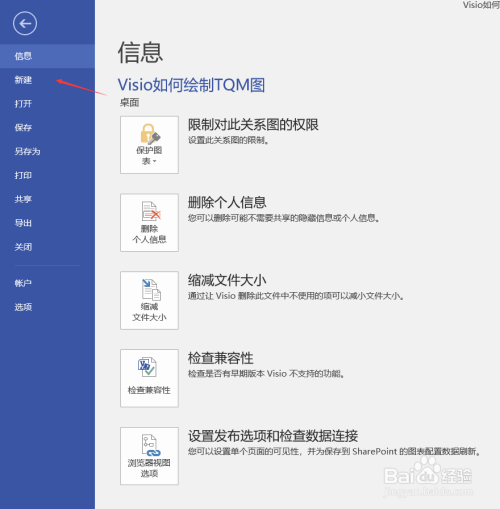Click the large 信息 page title

[140, 53]
